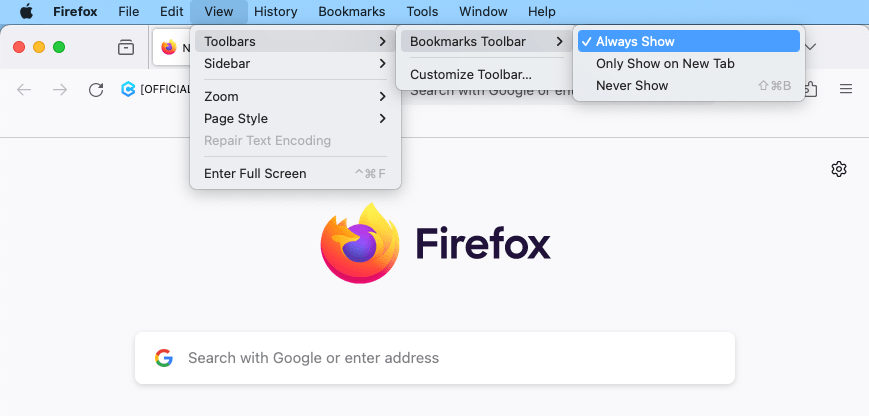Expand the Zoom submenu
This screenshot has width=869, height=416.
[295, 96]
